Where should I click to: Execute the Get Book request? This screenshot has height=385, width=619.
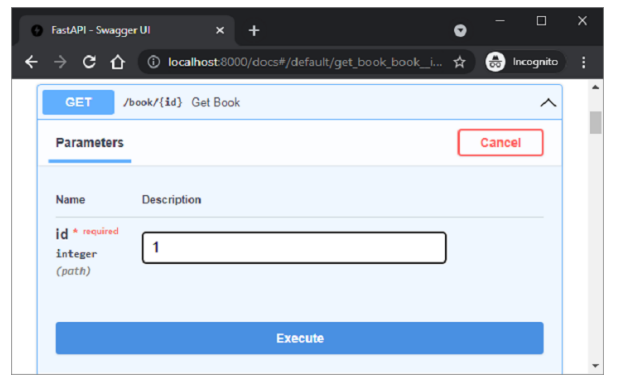(299, 338)
